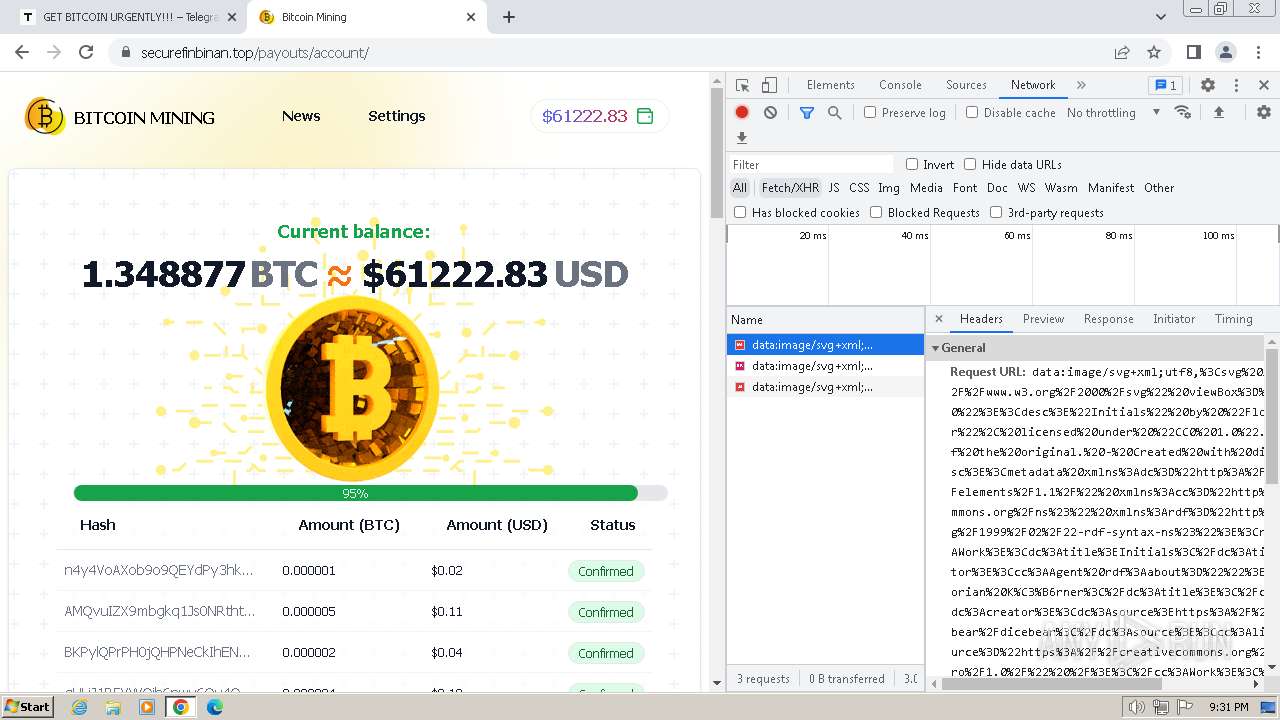Check 3rd-party requests checkbox
Image resolution: width=1280 pixels, height=720 pixels.
tap(996, 212)
